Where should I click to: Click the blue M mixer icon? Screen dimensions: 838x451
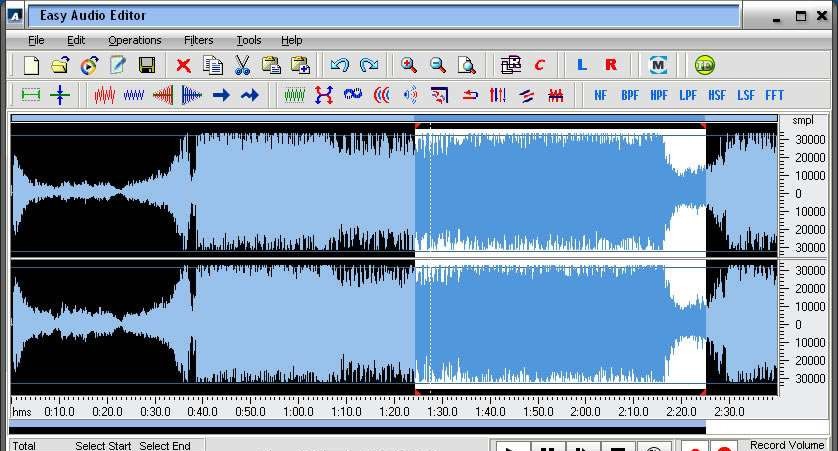pyautogui.click(x=657, y=66)
